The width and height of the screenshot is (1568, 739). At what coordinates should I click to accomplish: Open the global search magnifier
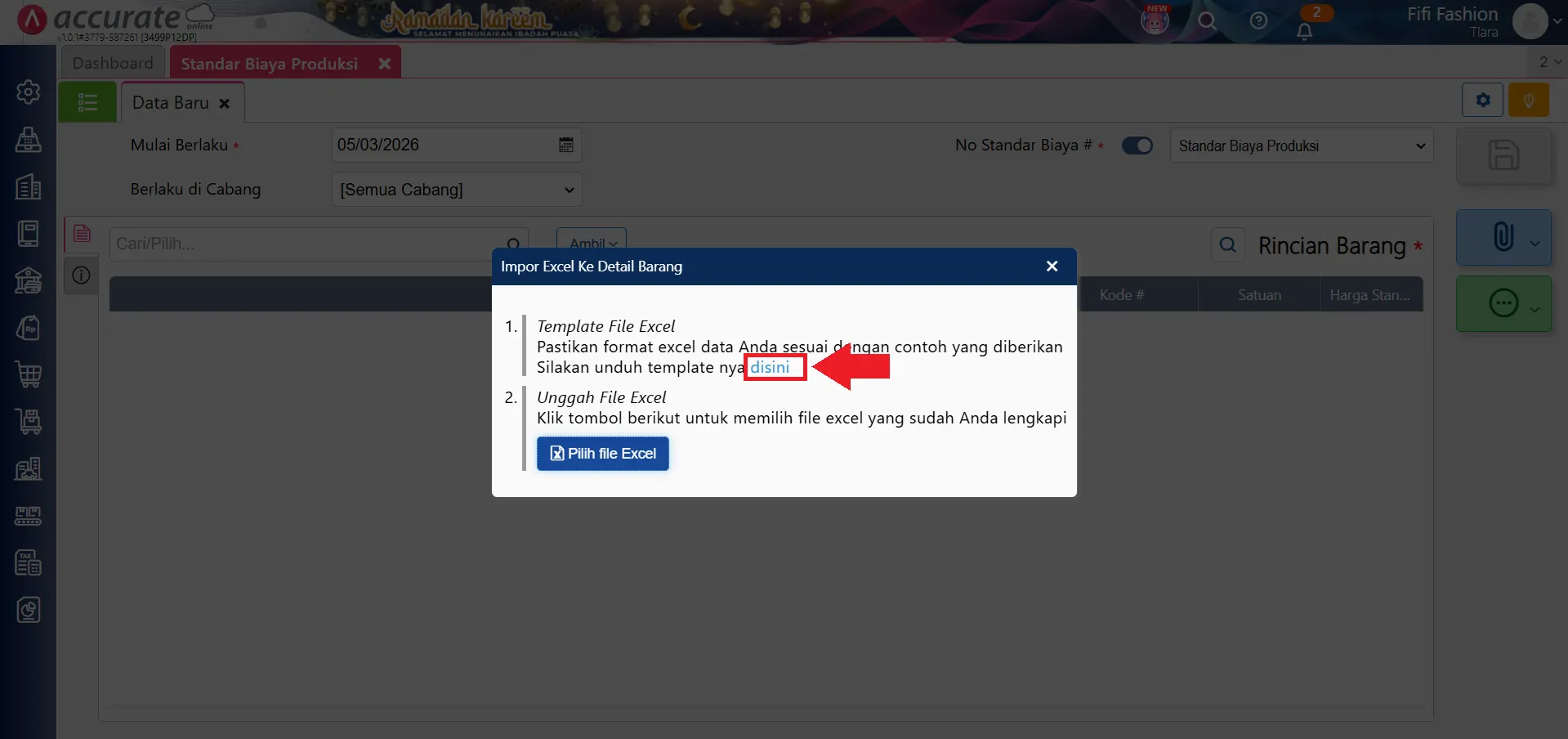[1208, 22]
